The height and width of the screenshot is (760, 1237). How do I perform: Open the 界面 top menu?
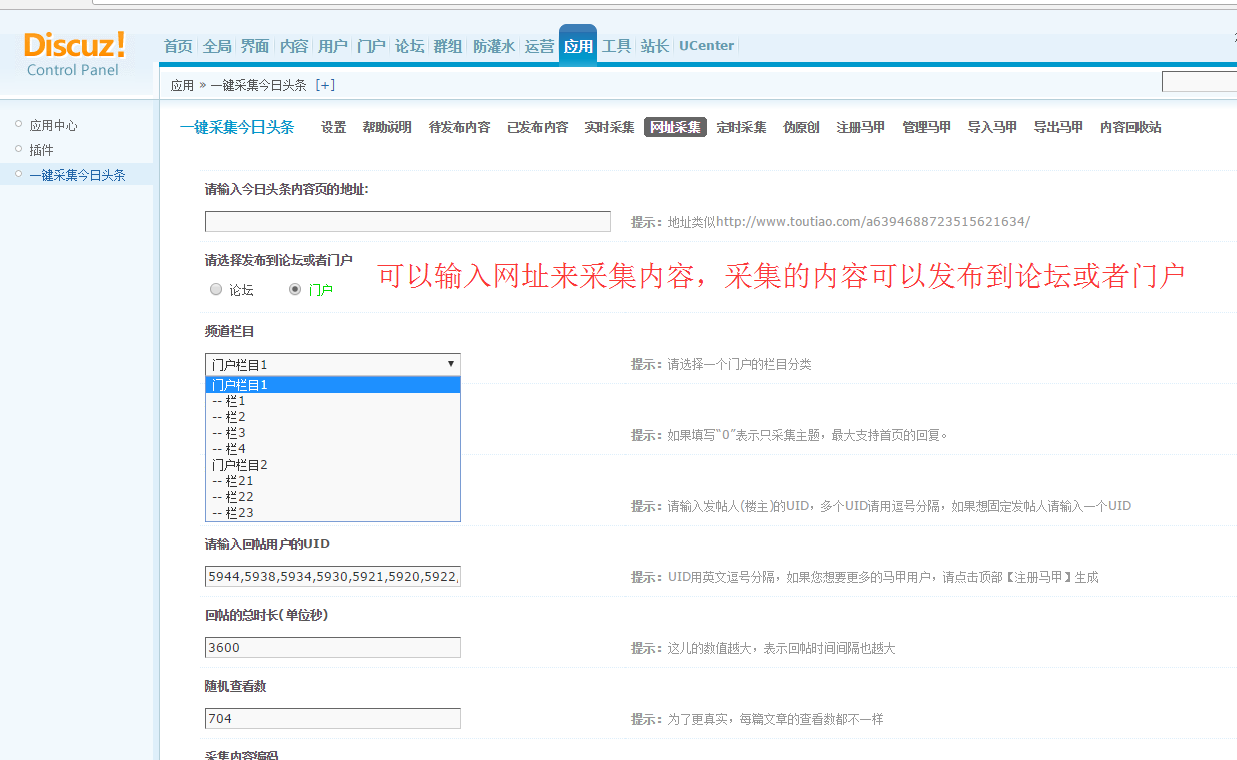[255, 46]
